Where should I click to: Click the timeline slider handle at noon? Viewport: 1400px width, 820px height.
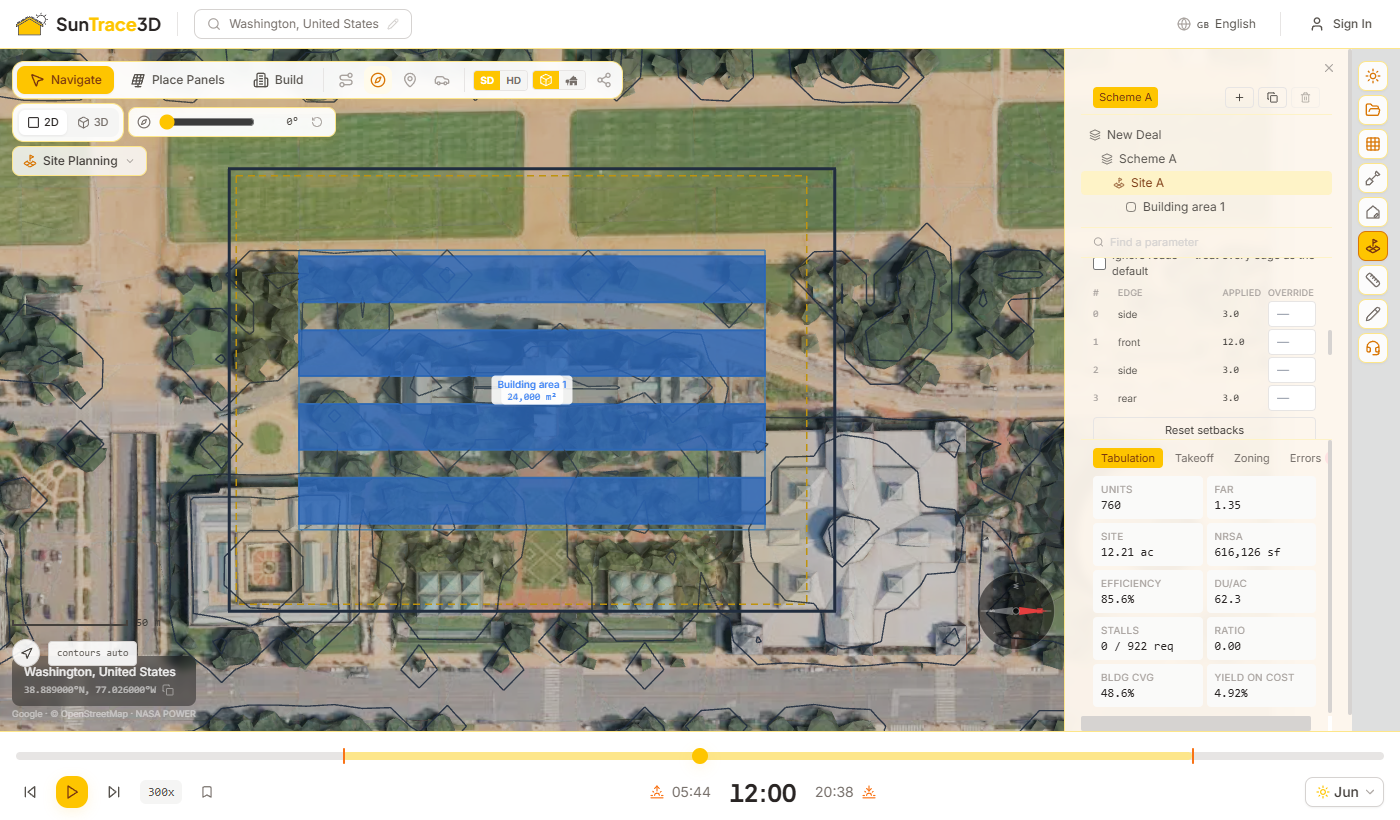(x=700, y=756)
